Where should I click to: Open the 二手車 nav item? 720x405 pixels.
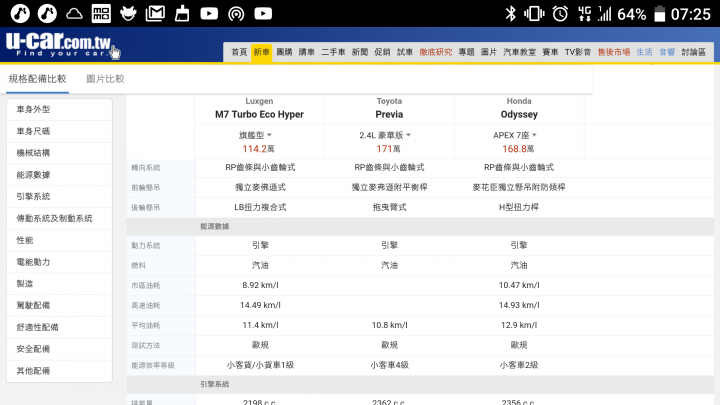tap(333, 52)
